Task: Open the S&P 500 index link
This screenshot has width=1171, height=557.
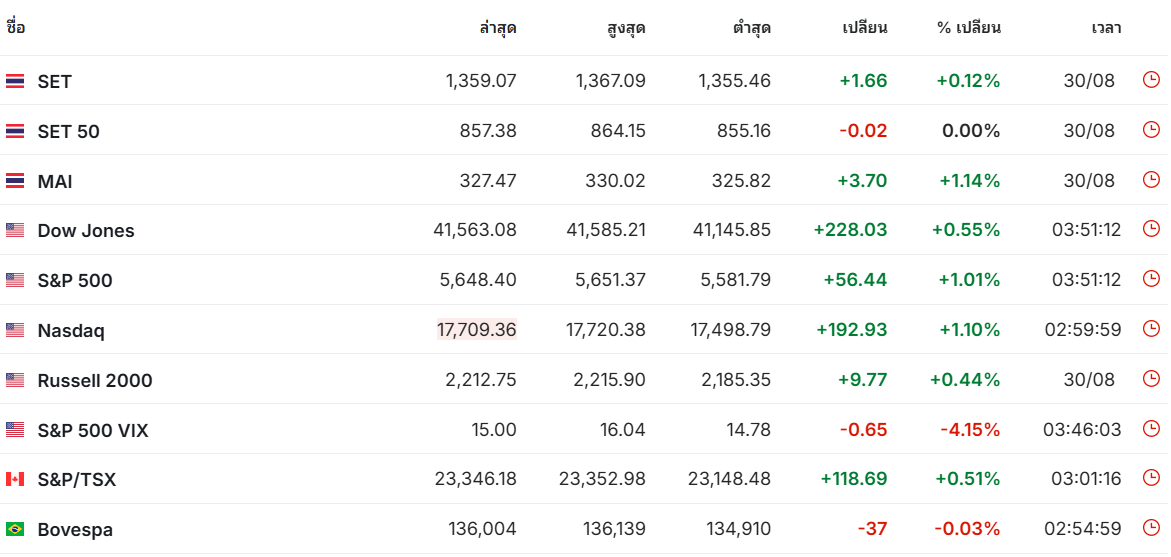Action: tap(75, 280)
